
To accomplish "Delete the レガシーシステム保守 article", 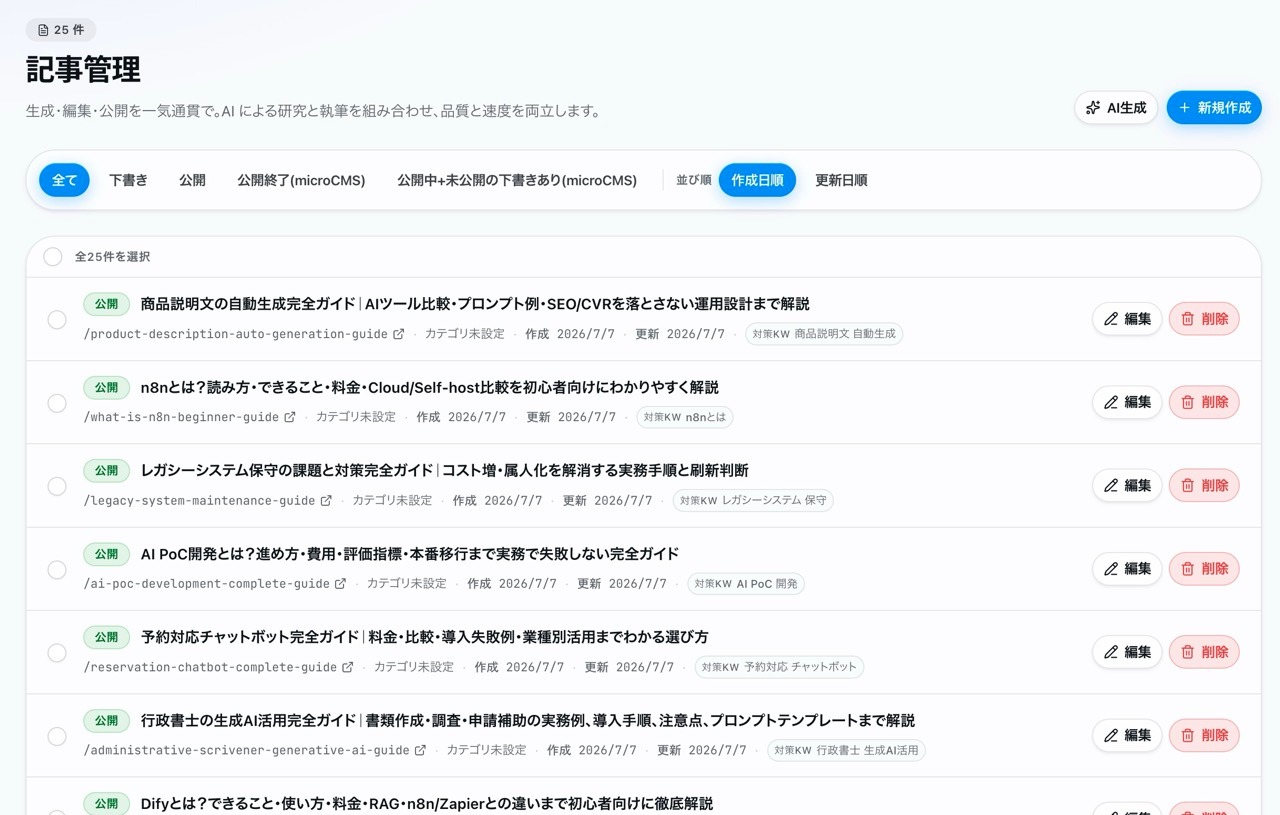I will coord(1204,485).
